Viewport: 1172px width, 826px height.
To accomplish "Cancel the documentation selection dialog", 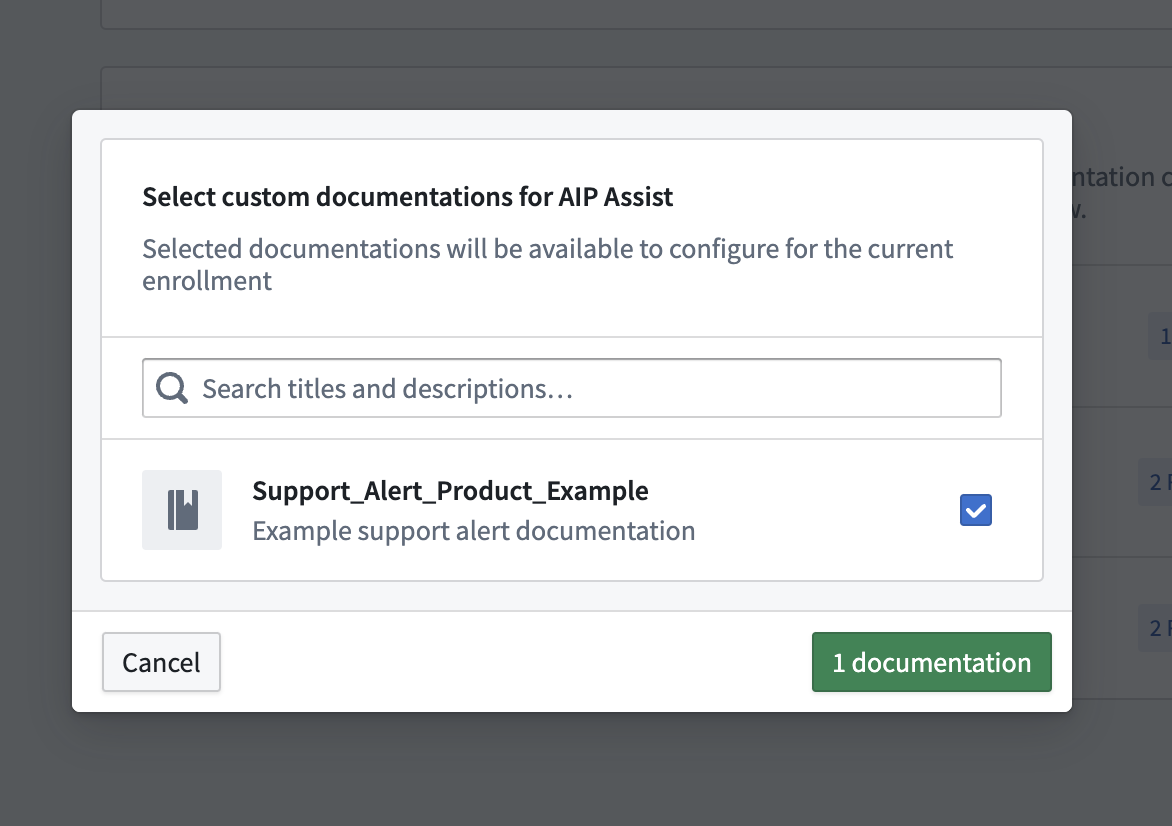I will pos(161,662).
